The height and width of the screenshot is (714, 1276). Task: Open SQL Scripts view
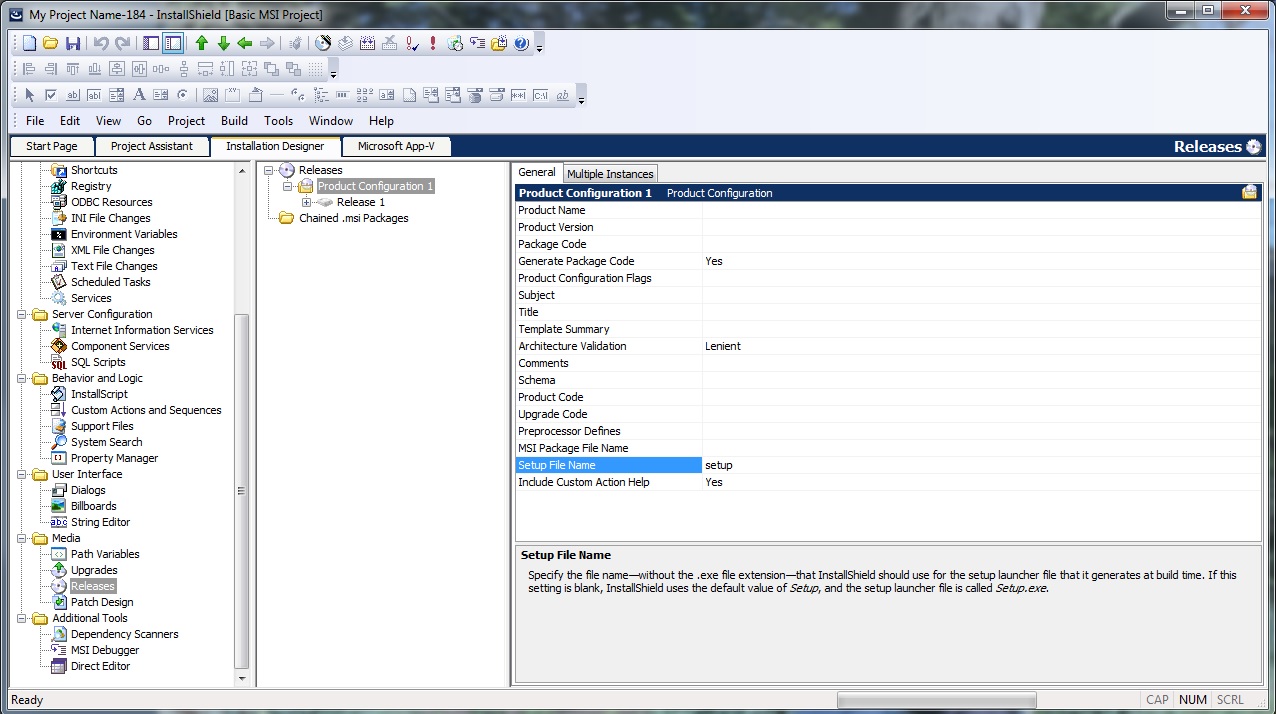(98, 362)
